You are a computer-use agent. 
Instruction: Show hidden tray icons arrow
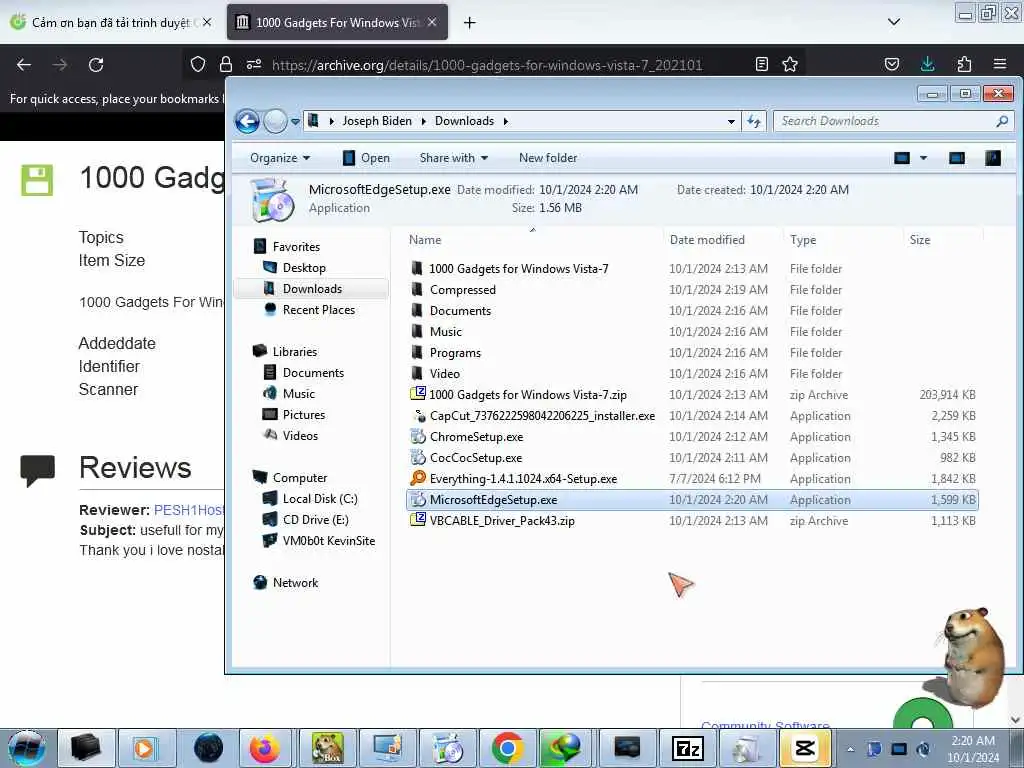(x=850, y=749)
